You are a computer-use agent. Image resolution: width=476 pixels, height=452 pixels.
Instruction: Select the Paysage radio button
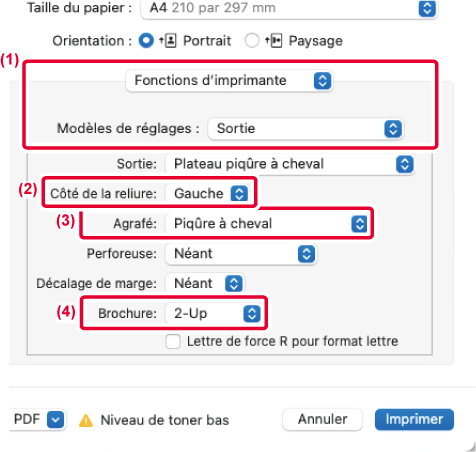point(252,41)
